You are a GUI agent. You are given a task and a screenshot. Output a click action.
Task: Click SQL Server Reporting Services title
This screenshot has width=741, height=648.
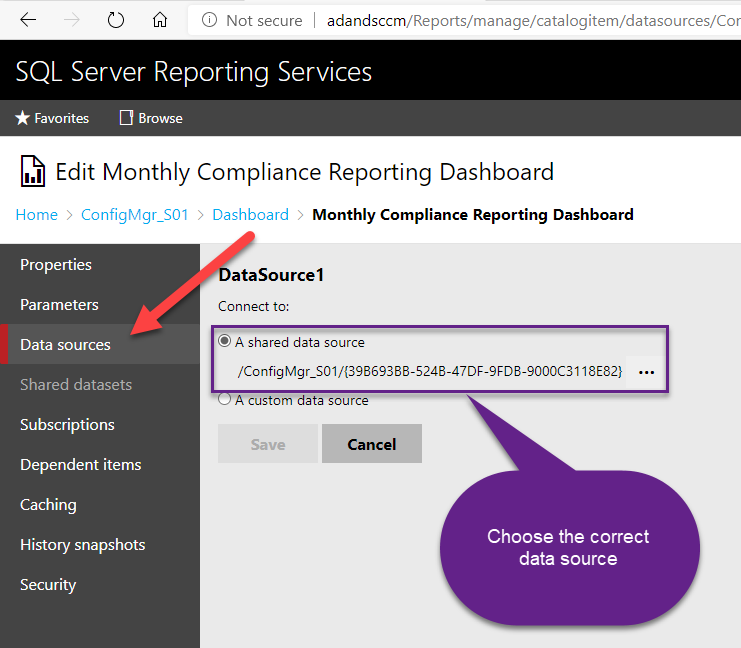194,72
